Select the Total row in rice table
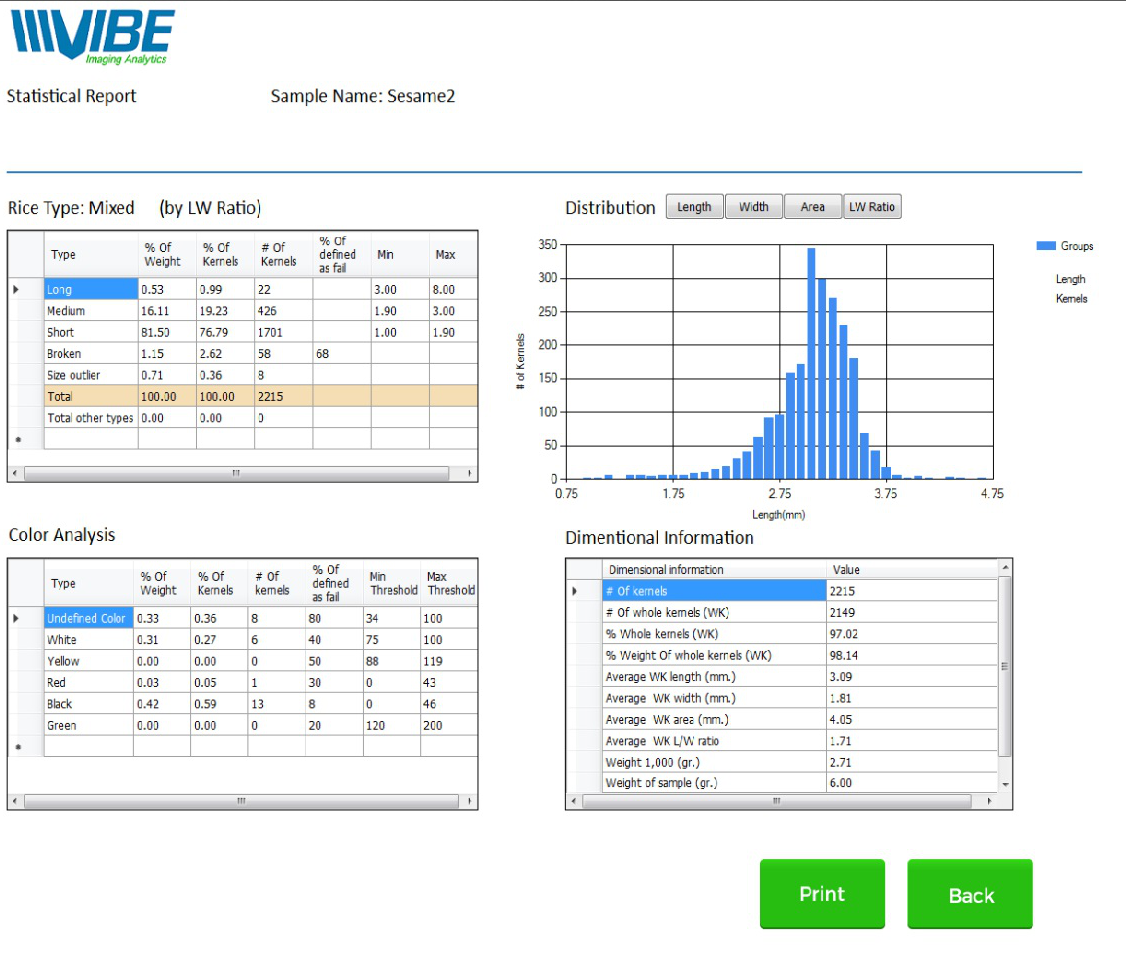The image size is (1126, 972). (x=91, y=396)
